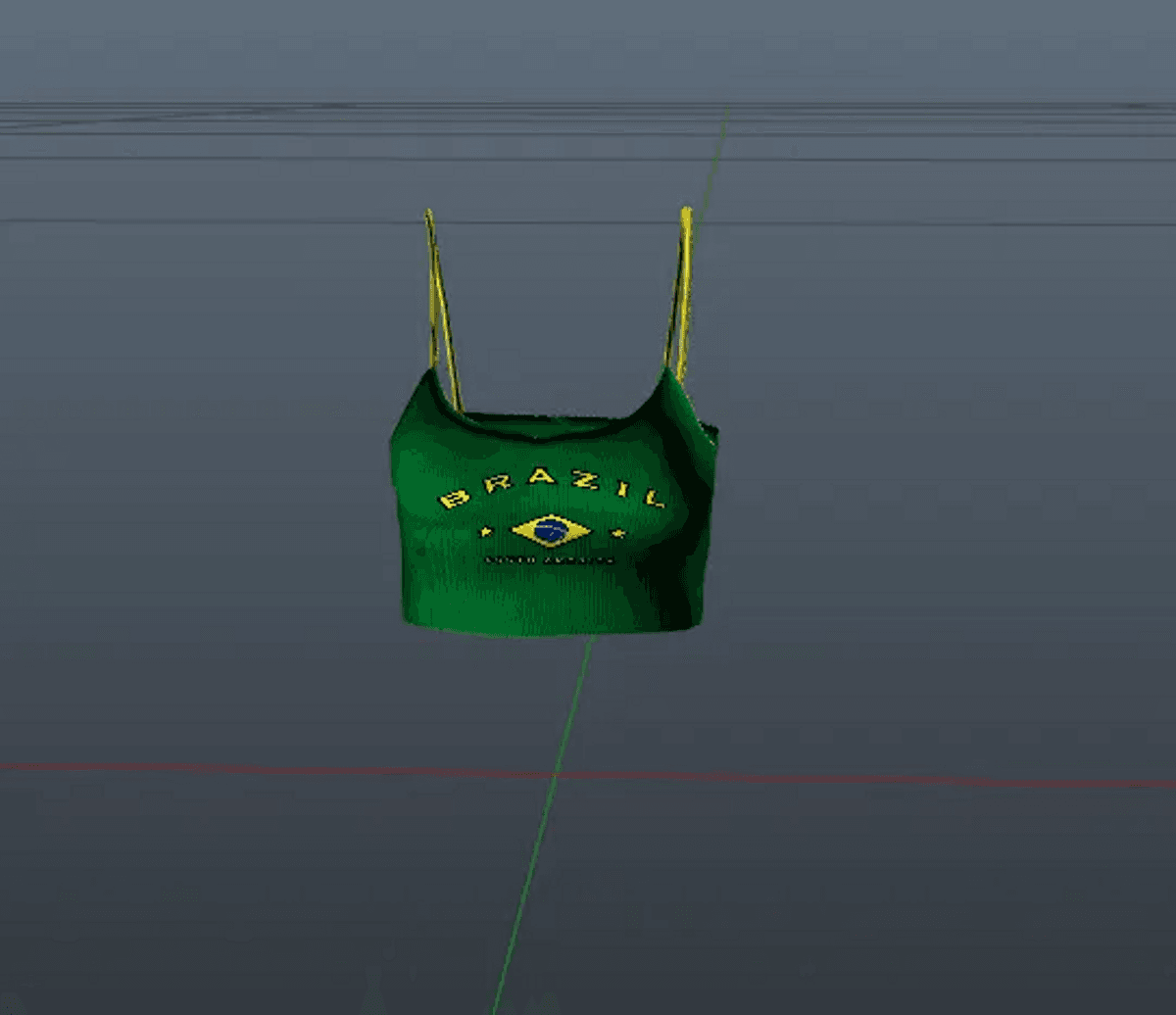
Task: Click the bottom hem of green top
Action: point(549,629)
